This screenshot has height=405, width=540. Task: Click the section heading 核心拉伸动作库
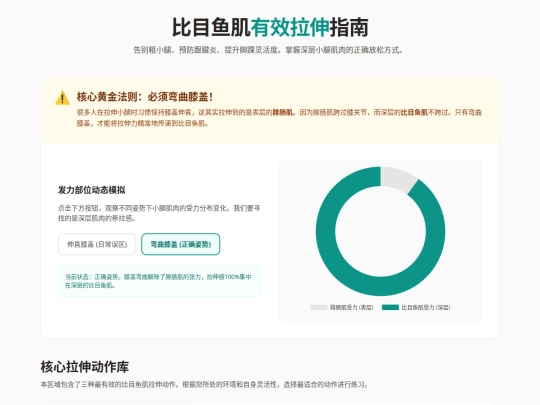pyautogui.click(x=85, y=367)
